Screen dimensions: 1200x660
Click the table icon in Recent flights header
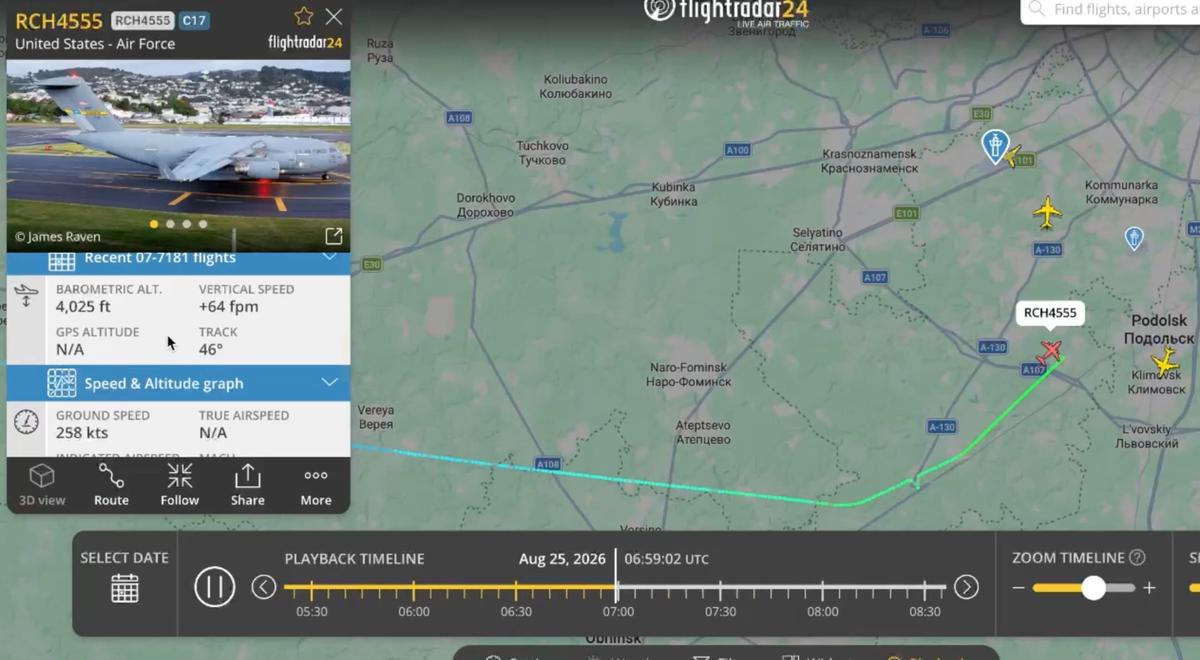61,260
